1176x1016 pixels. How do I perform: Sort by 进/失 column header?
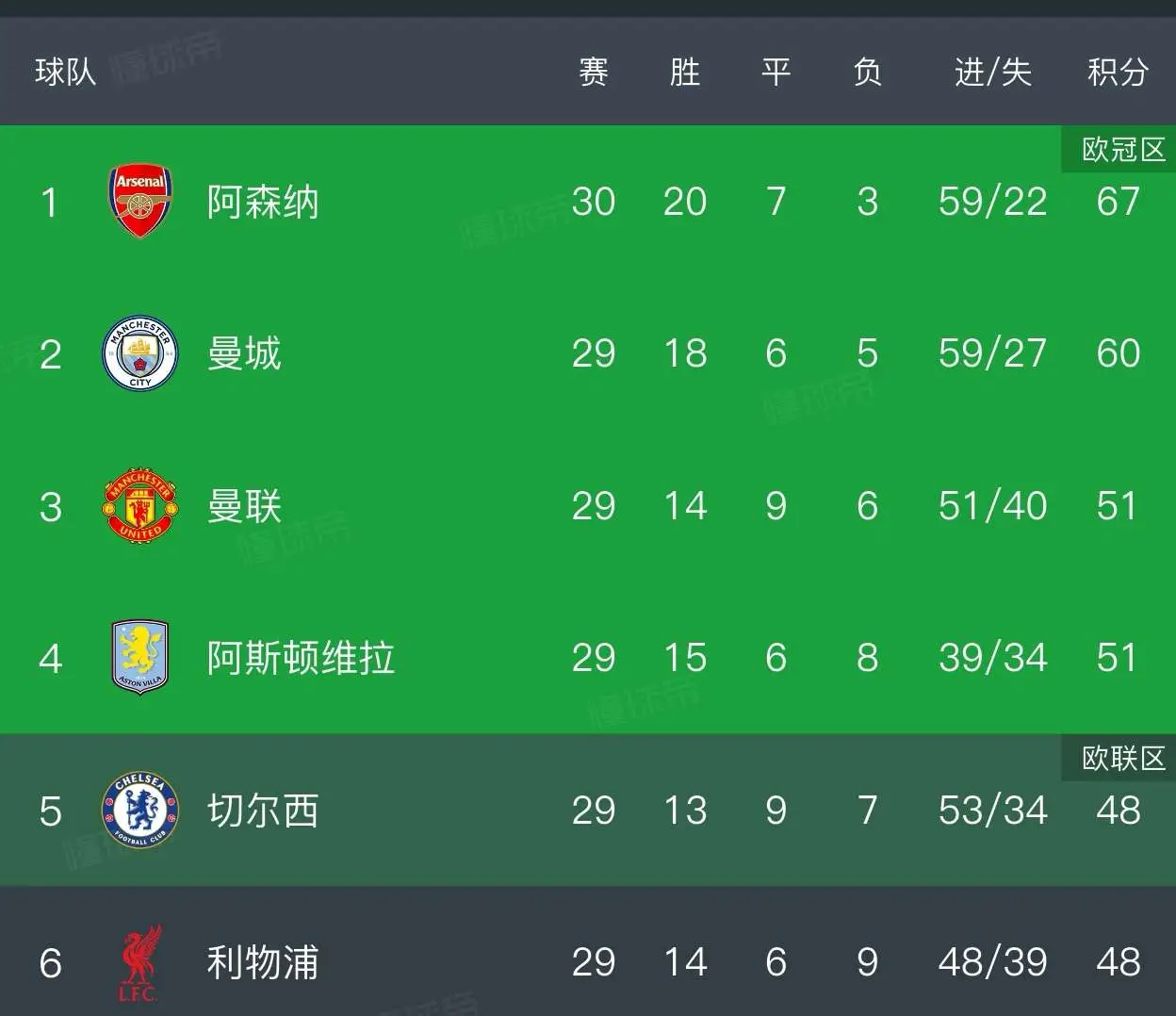993,72
